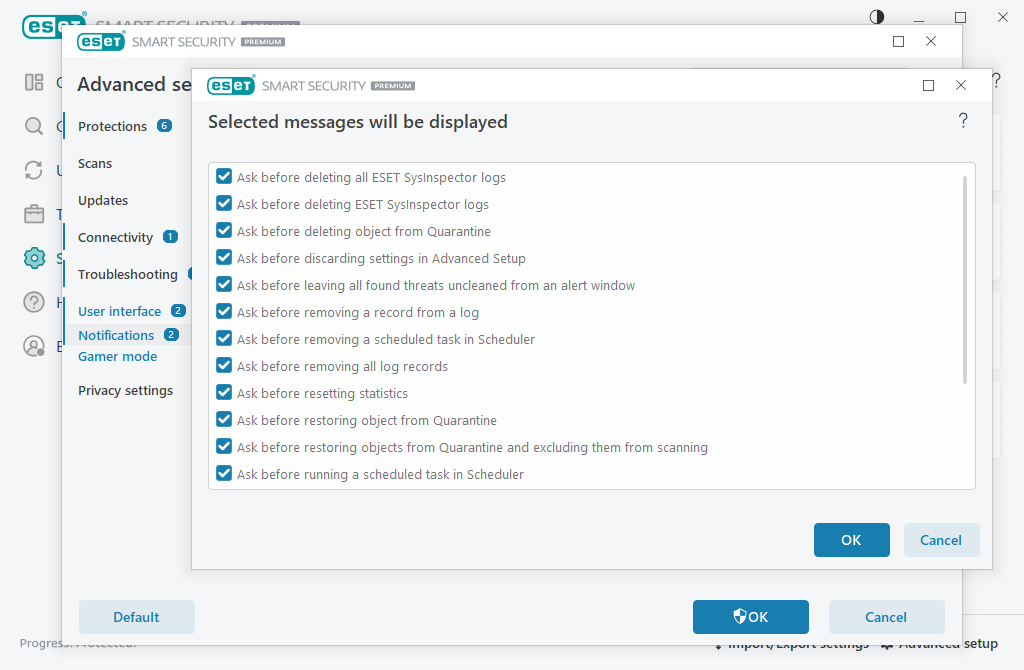Click the User interface count badge 2
The image size is (1024, 670).
coord(178,311)
